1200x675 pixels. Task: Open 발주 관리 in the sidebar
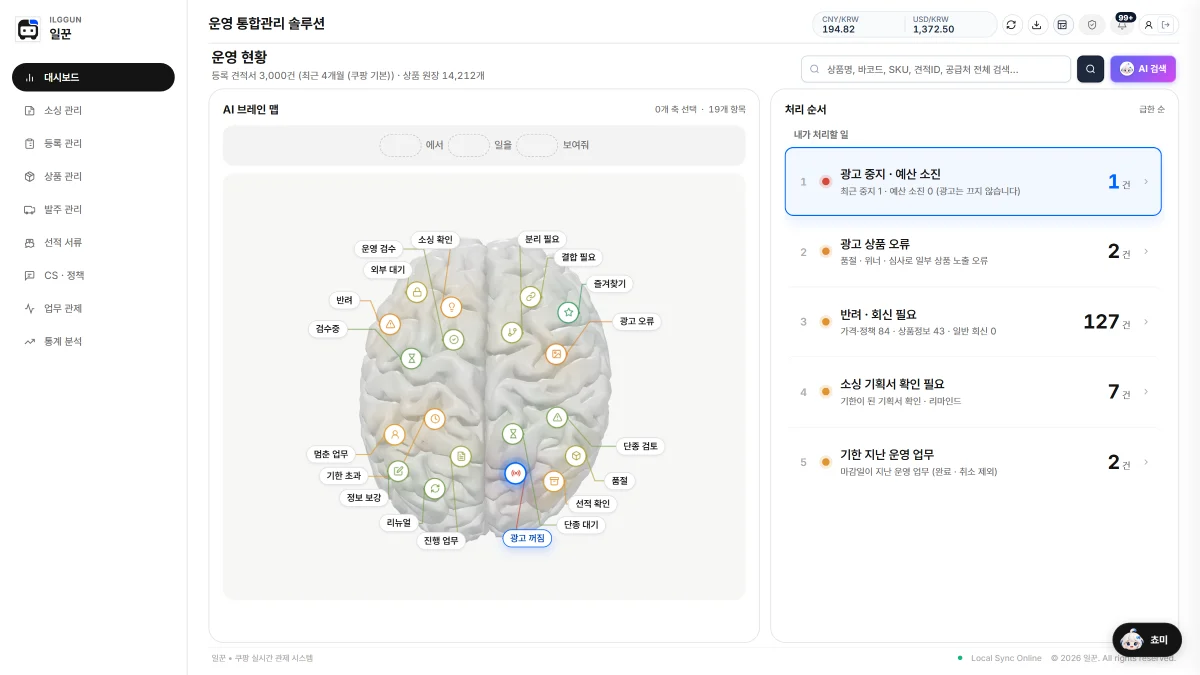[x=93, y=209]
